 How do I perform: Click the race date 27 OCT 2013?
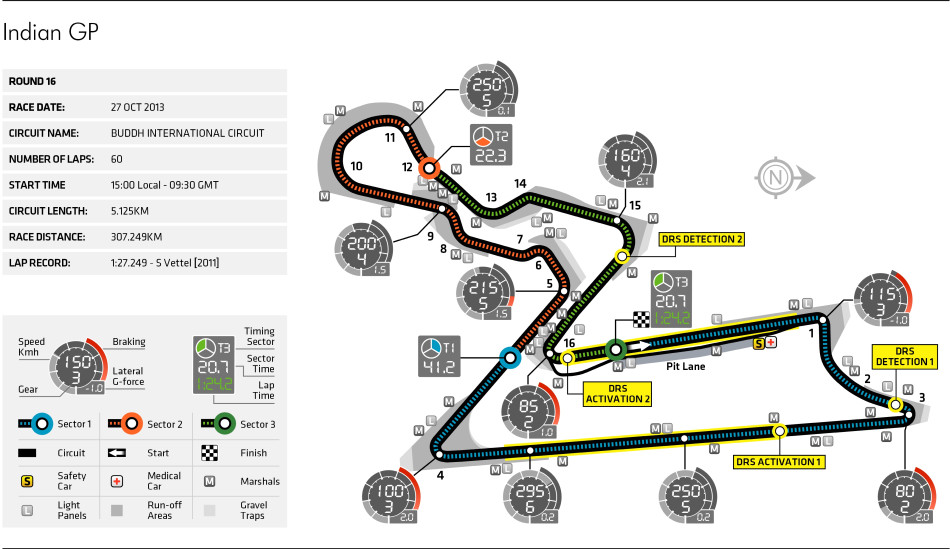click(138, 107)
